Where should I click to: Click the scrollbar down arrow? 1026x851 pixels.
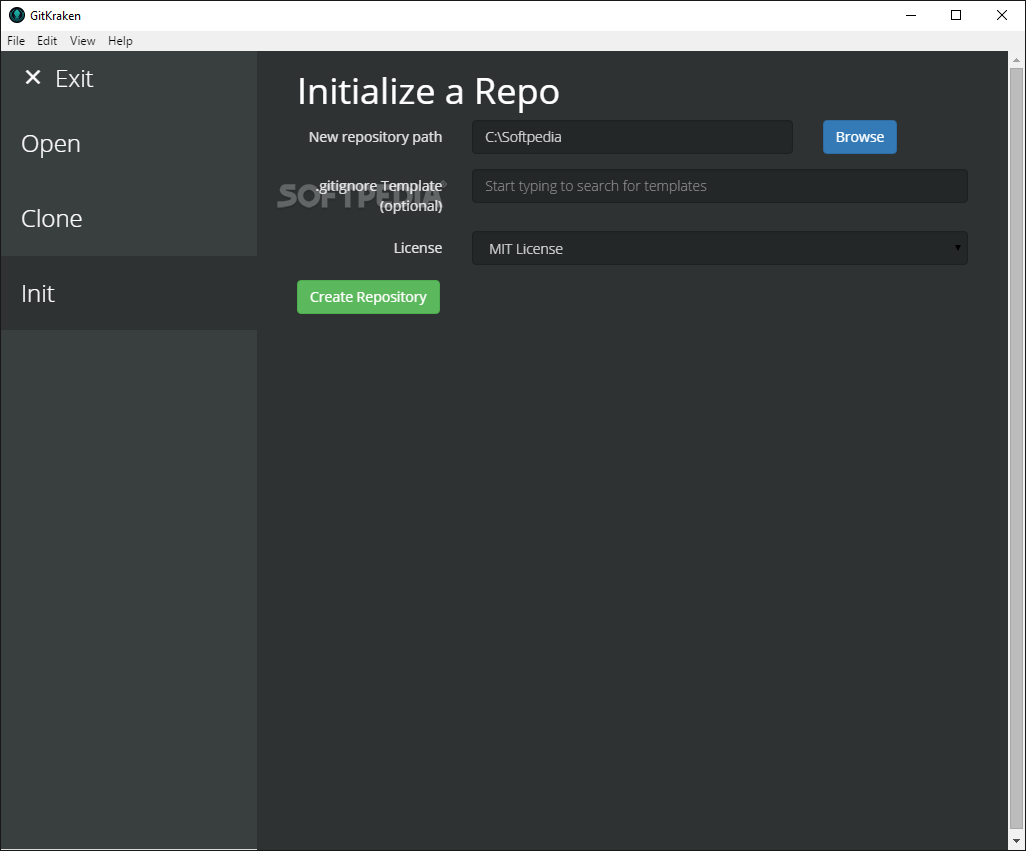pyautogui.click(x=1016, y=841)
